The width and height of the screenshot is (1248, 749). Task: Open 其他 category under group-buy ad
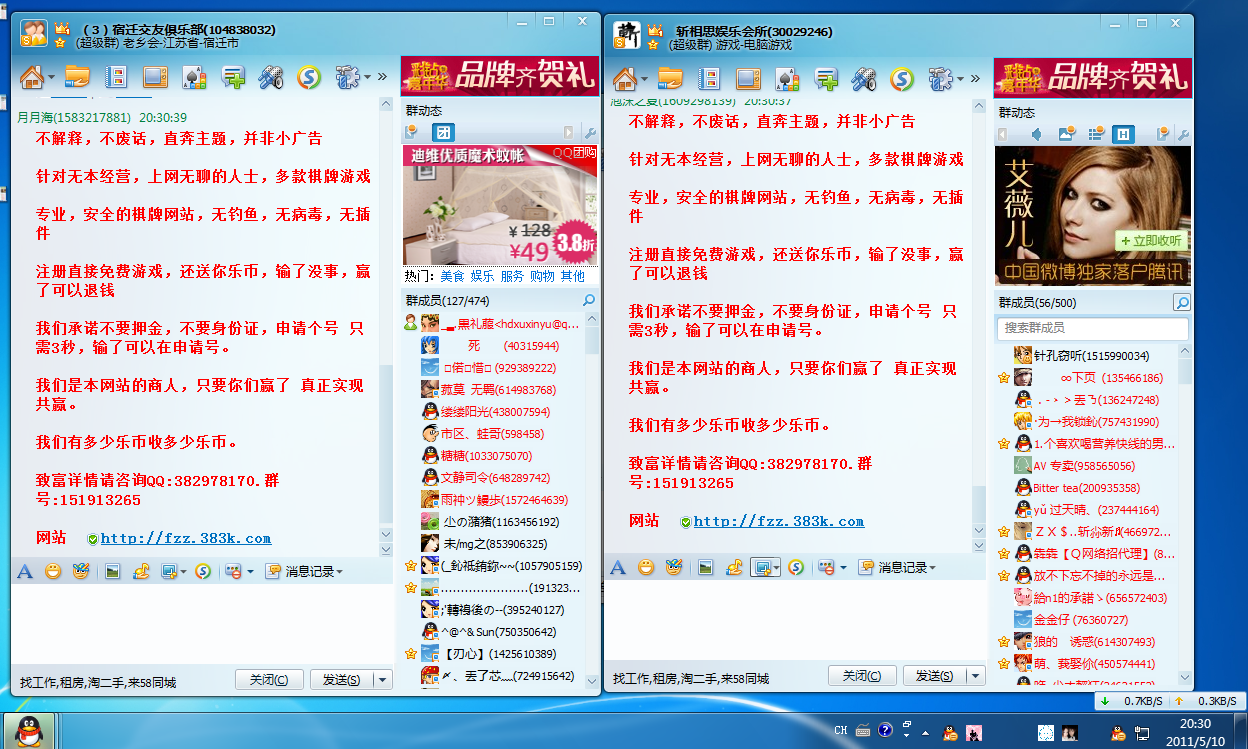point(573,276)
